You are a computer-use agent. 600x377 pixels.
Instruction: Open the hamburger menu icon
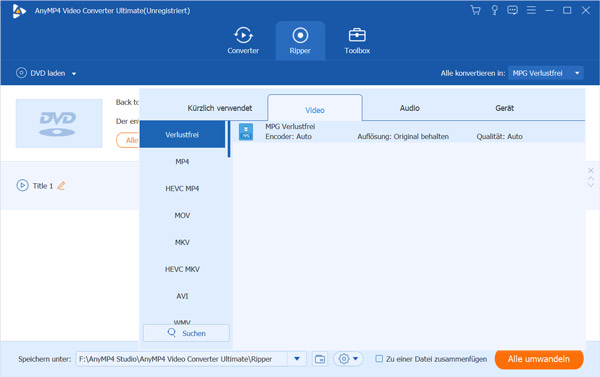pyautogui.click(x=531, y=10)
